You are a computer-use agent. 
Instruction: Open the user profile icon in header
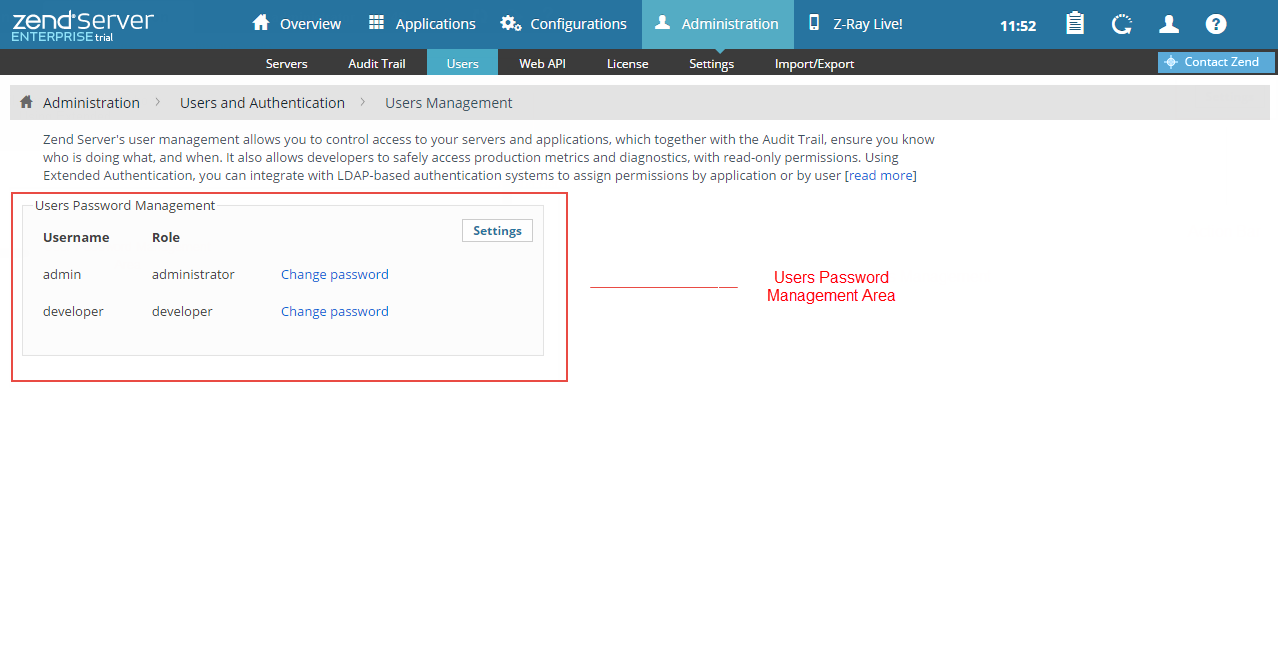[1168, 24]
